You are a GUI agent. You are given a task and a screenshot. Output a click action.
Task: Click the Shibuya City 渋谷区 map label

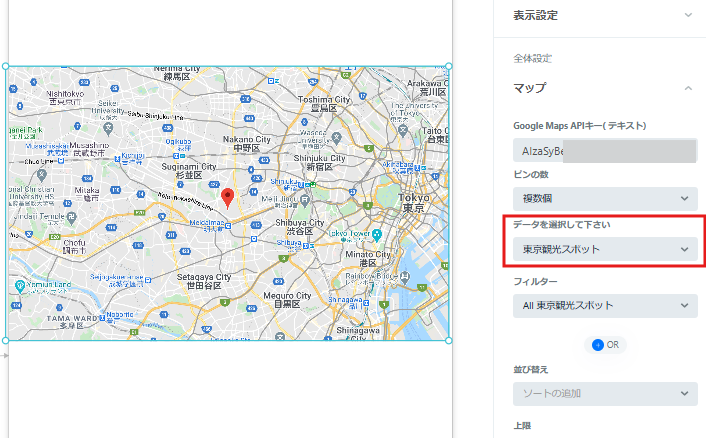click(299, 227)
